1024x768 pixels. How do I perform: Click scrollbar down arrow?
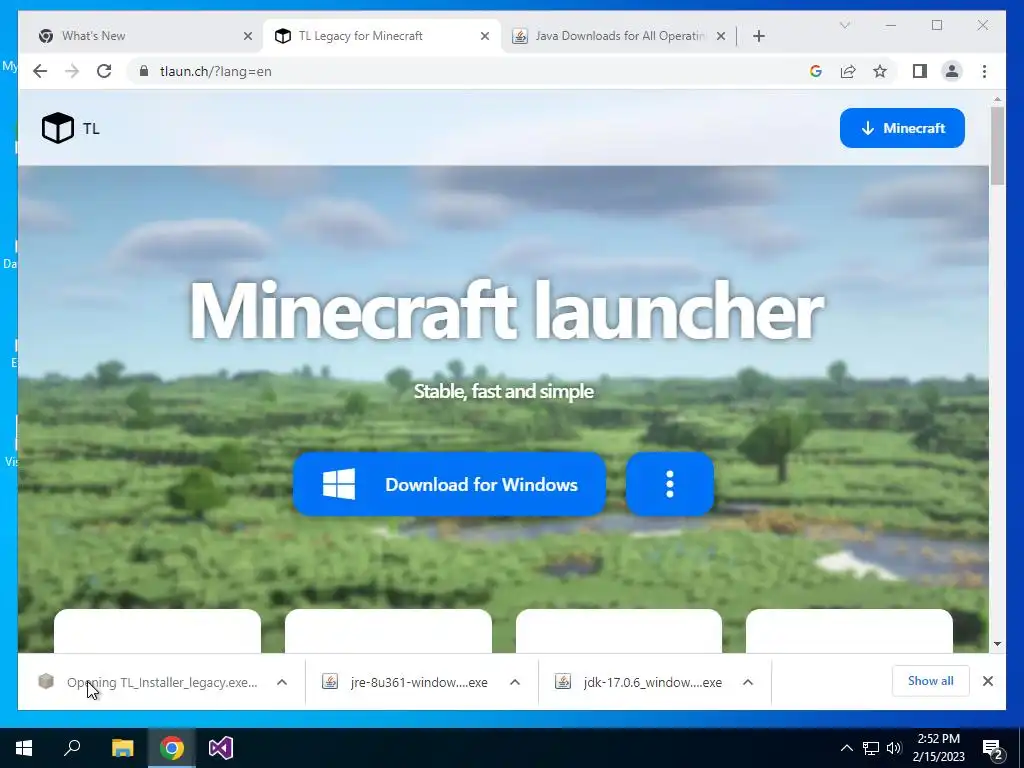(x=997, y=644)
